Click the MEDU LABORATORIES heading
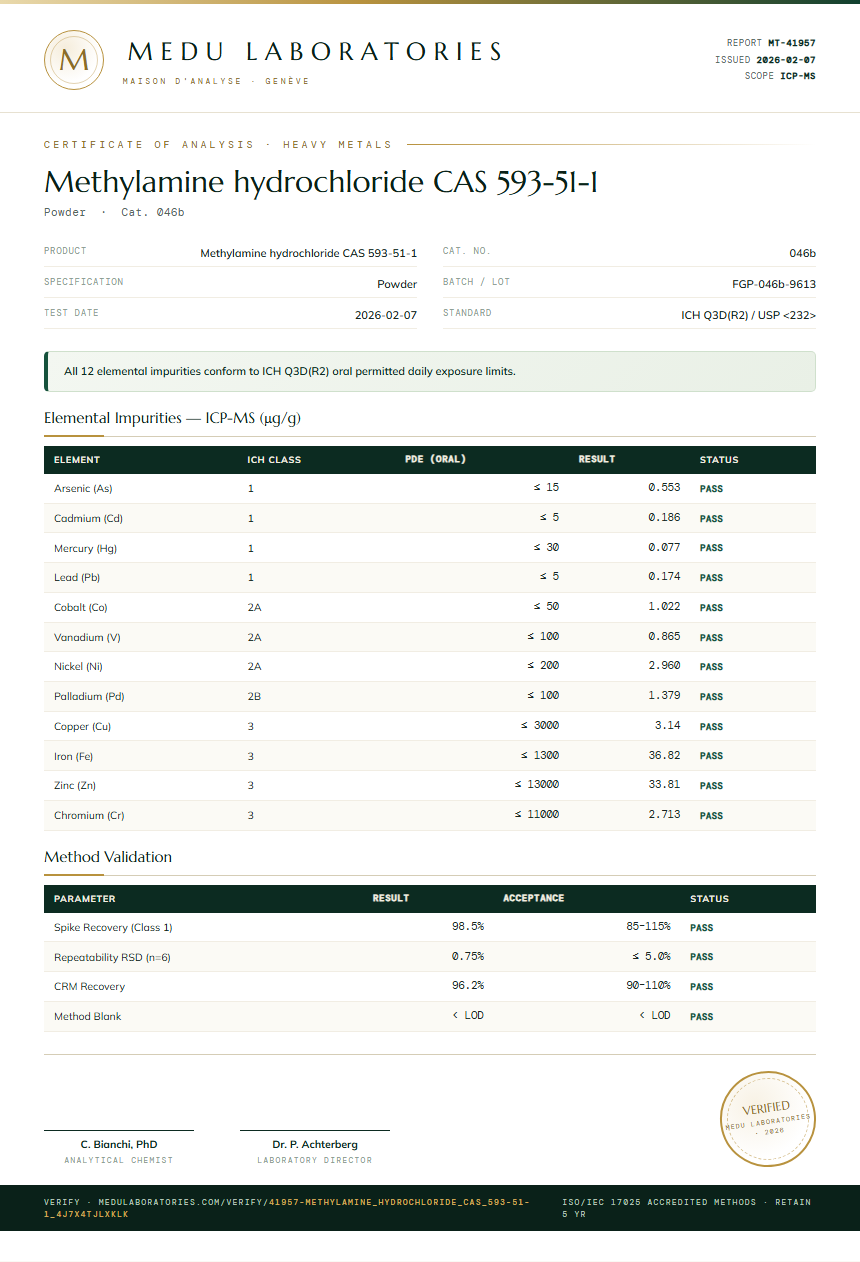This screenshot has height=1262, width=860. (315, 52)
